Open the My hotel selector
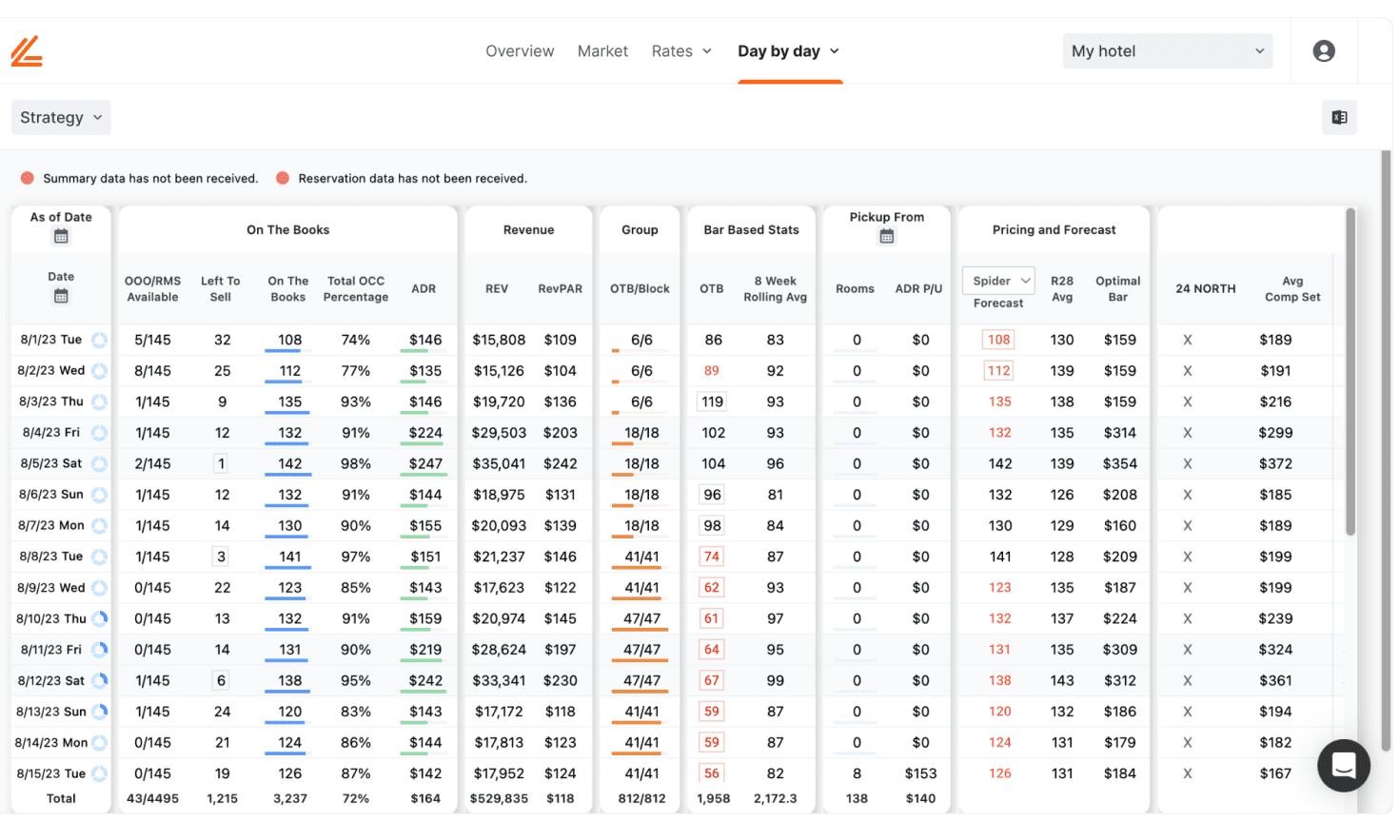This screenshot has height=840, width=1400. (x=1167, y=51)
